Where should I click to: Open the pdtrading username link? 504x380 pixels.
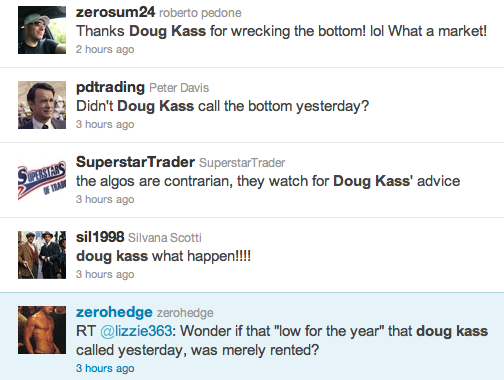pyautogui.click(x=110, y=87)
